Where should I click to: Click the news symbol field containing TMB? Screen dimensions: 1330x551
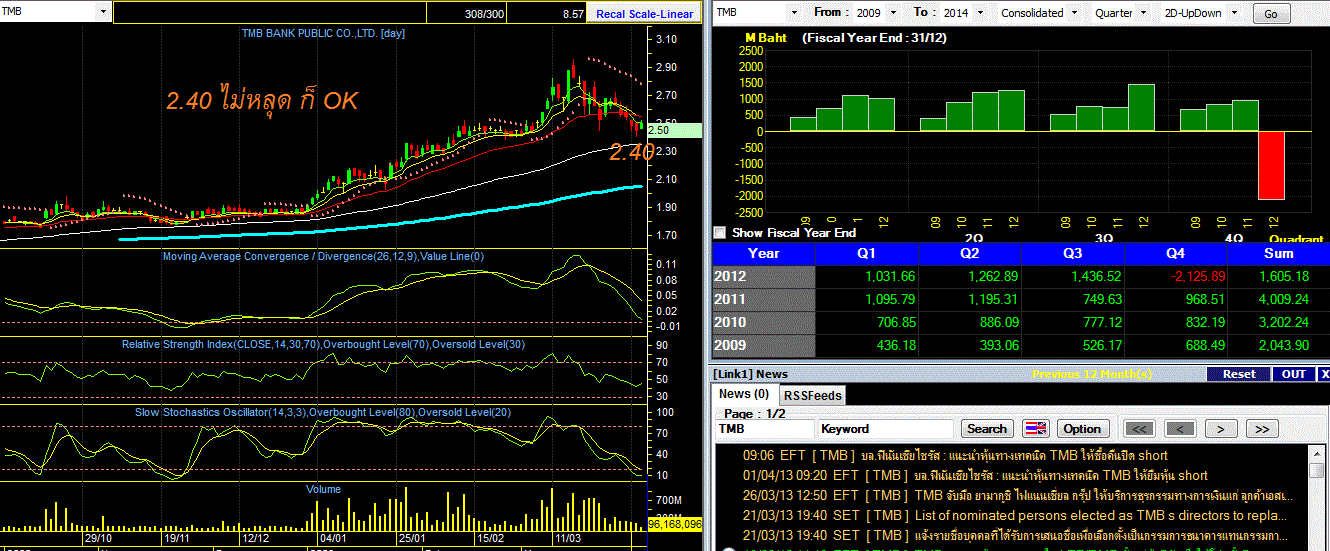(x=765, y=429)
